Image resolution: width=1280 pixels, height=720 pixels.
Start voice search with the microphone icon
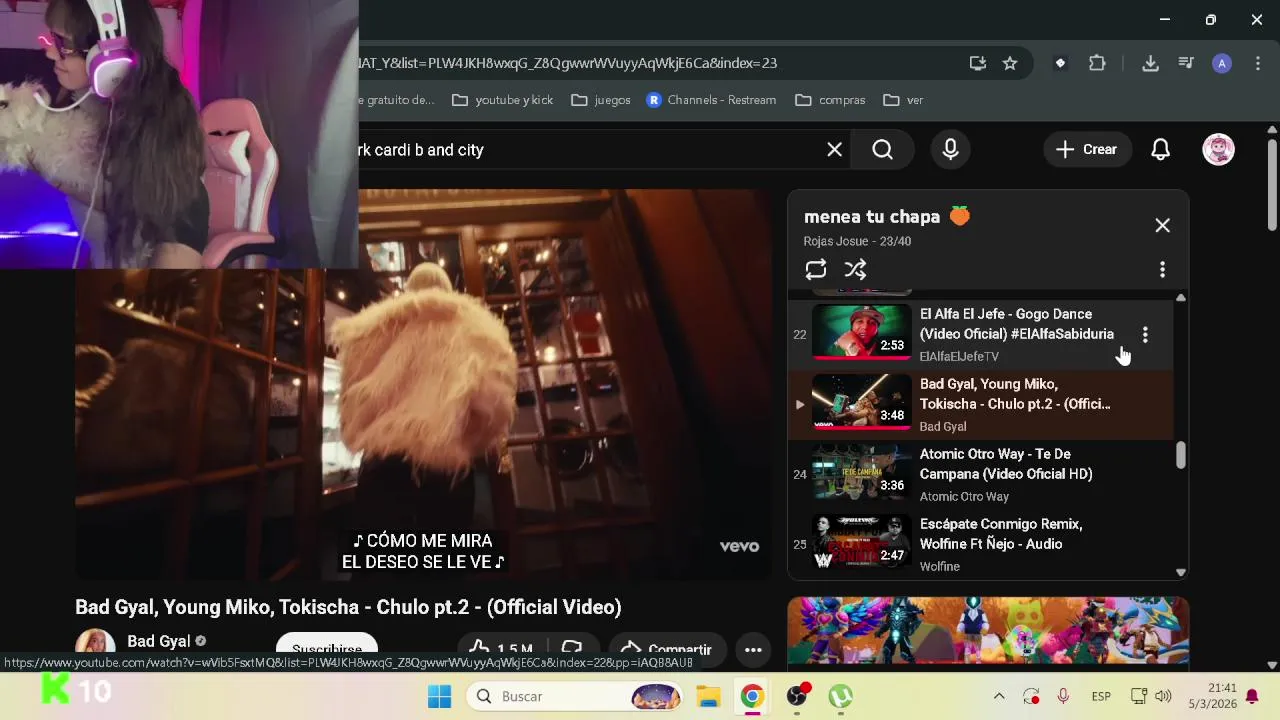tap(950, 150)
